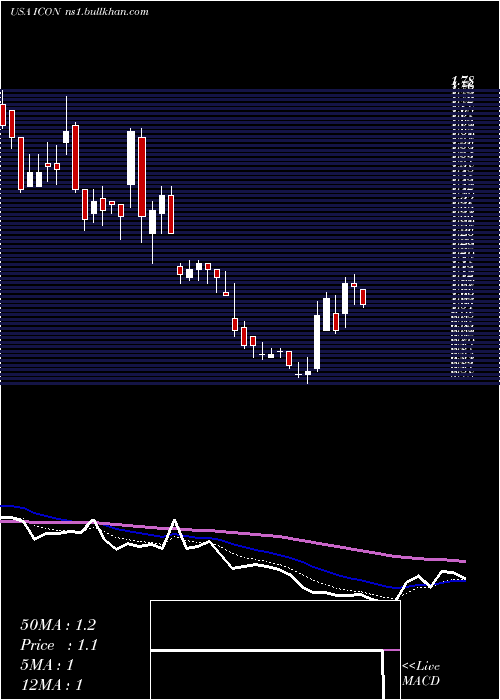Click the tall white candlestick at the recent rally start

pyautogui.click(x=317, y=342)
